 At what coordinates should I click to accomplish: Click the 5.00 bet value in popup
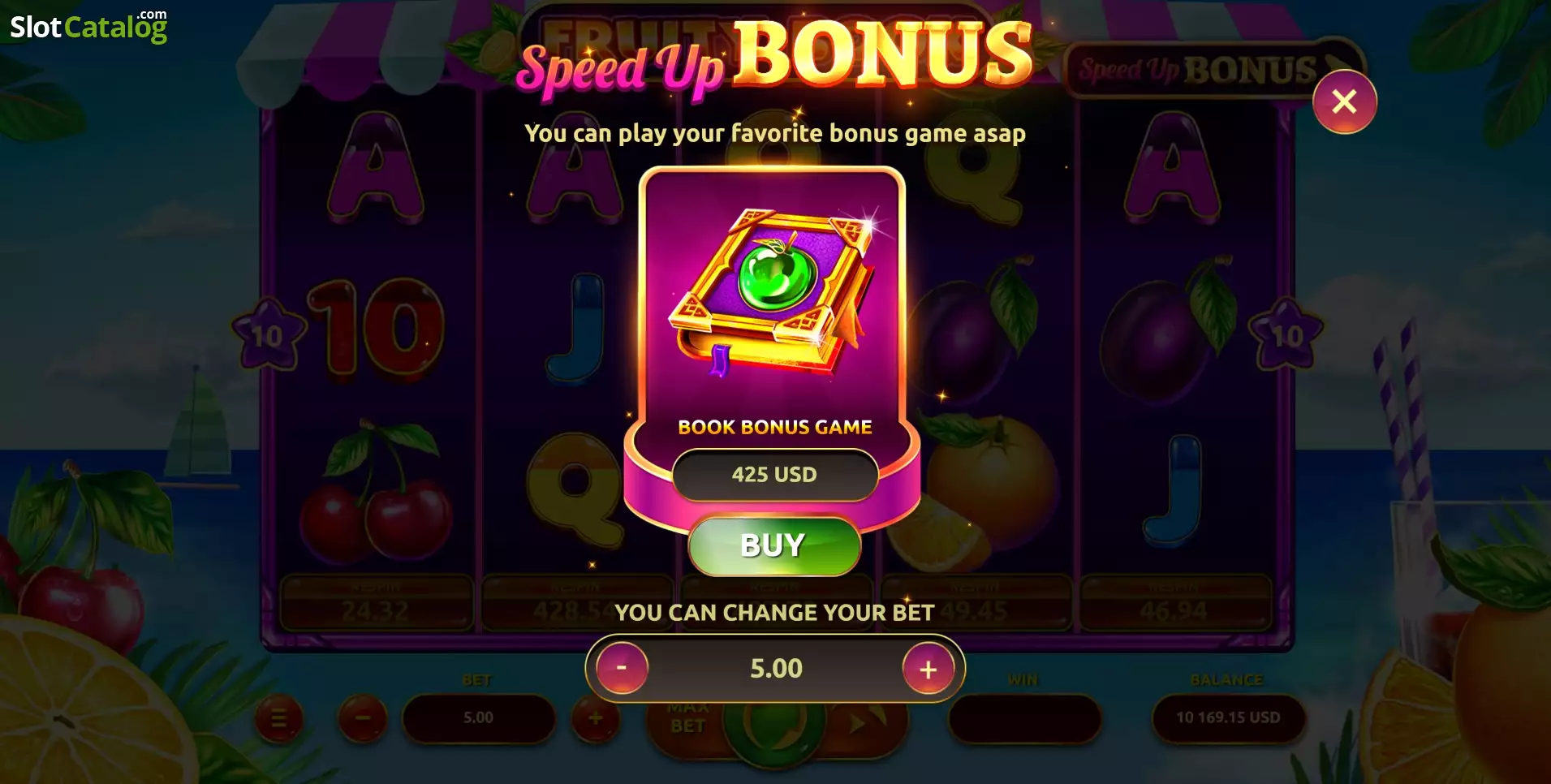(776, 668)
